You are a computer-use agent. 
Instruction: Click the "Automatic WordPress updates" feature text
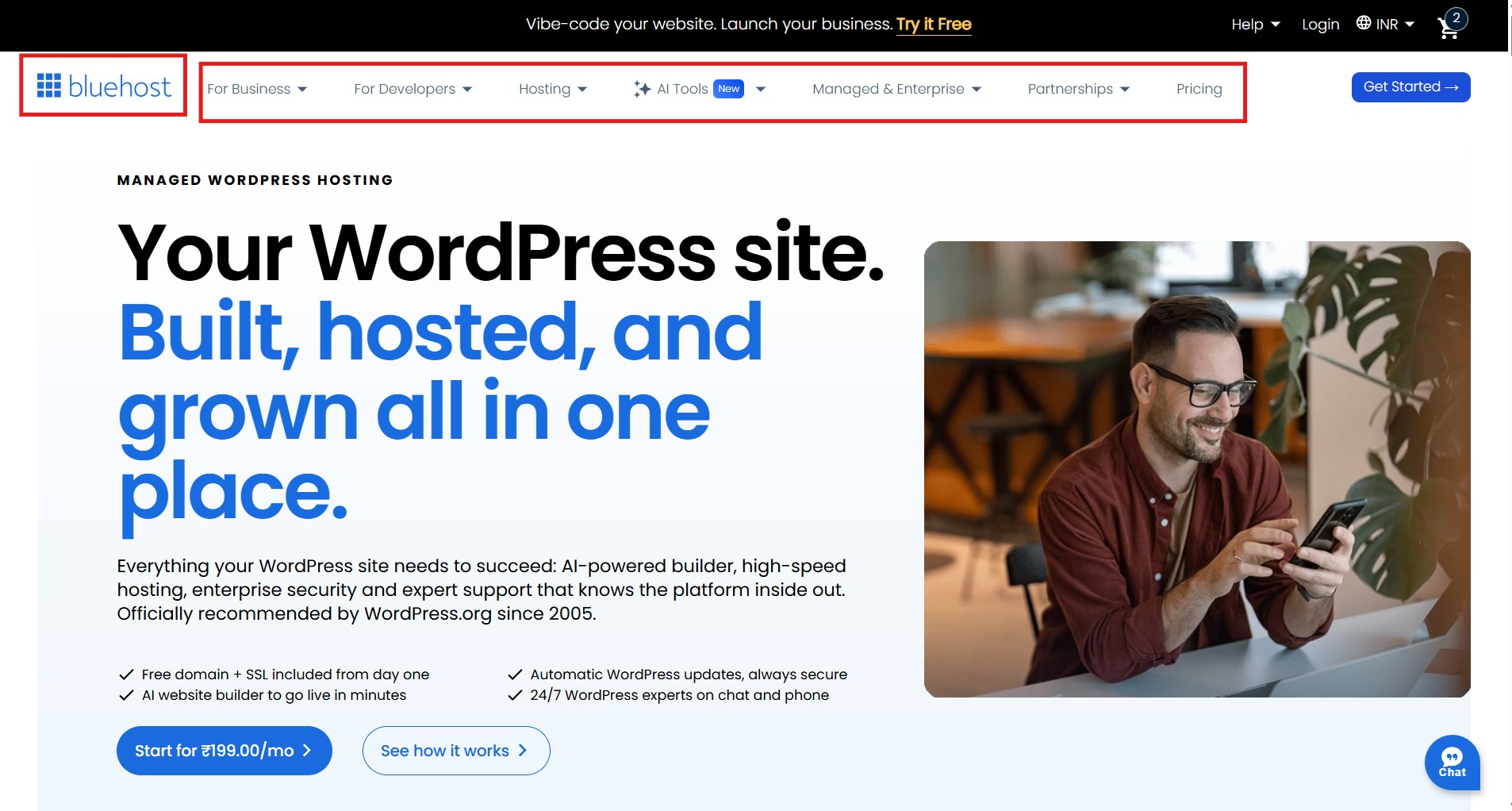pyautogui.click(x=689, y=675)
